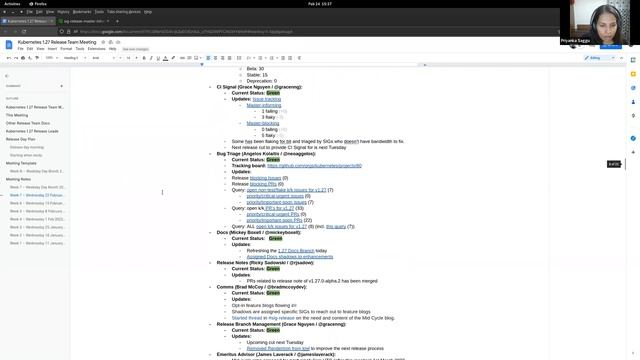This screenshot has height=360, width=640.
Task: Click the Insert link icon
Action: click(x=182, y=58)
